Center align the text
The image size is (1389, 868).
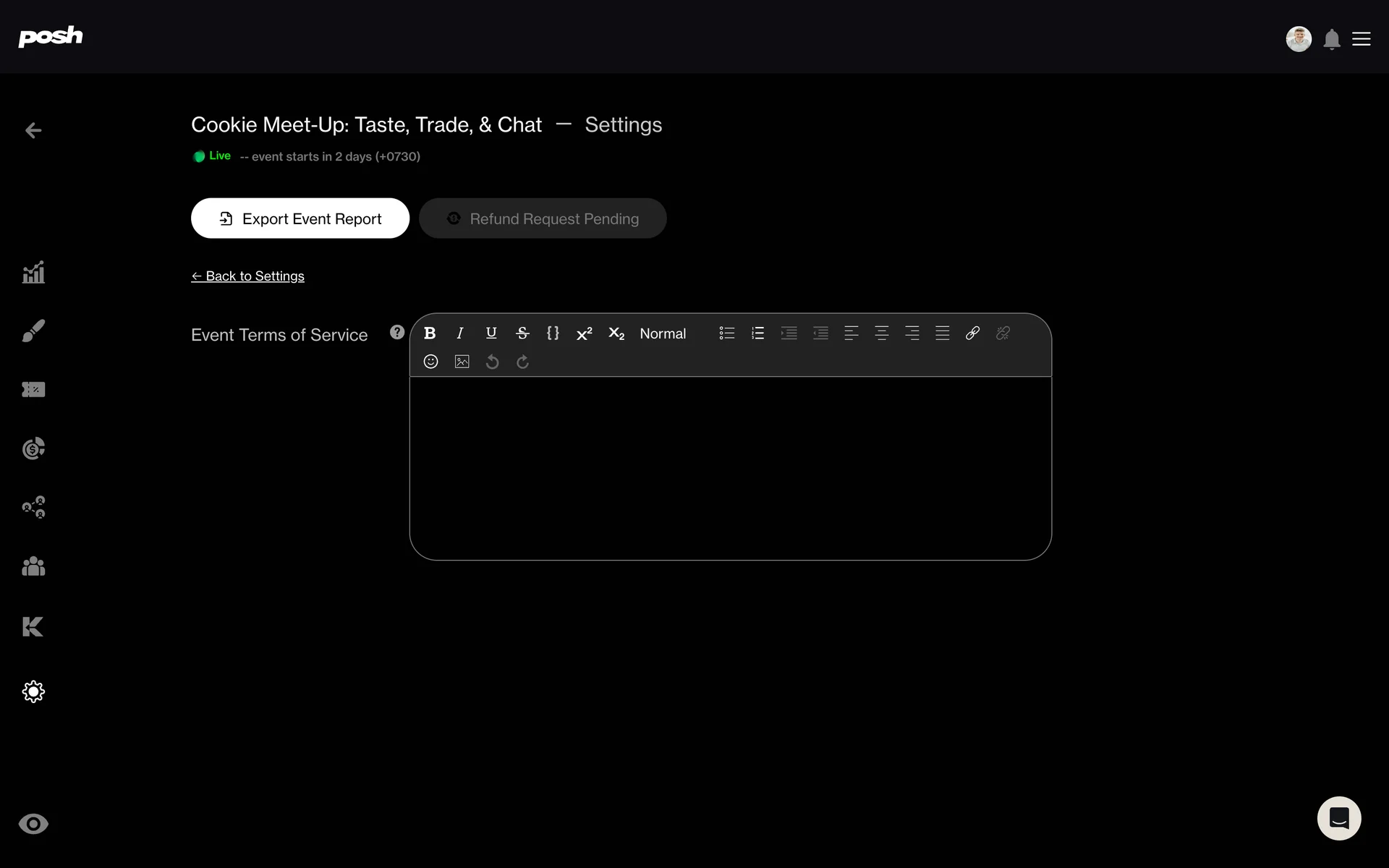(881, 333)
